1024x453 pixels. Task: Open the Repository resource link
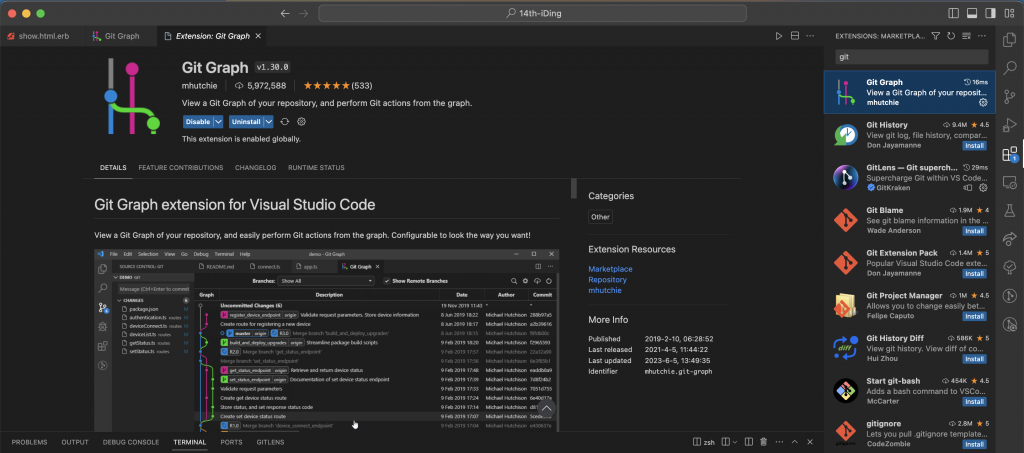click(x=608, y=280)
